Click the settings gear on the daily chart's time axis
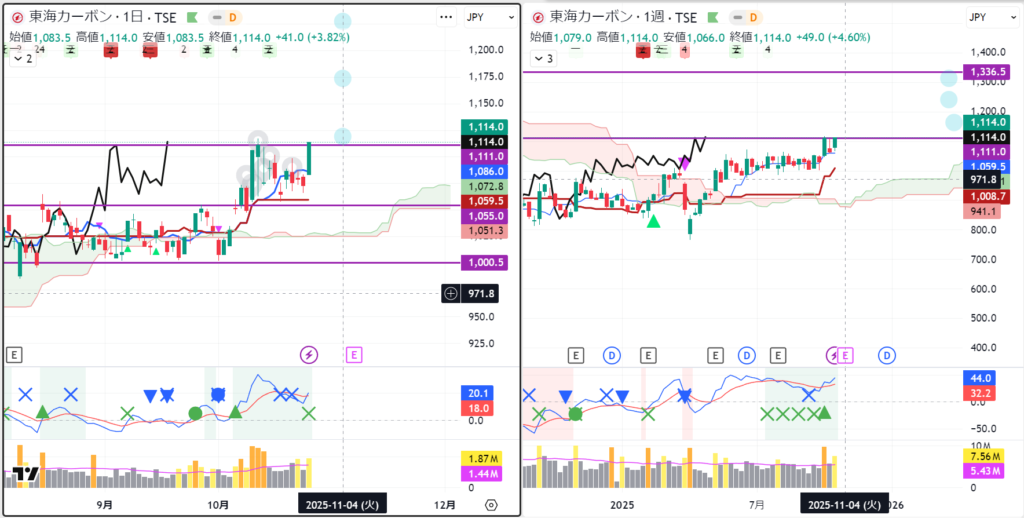Viewport: 1024px width, 518px height. point(491,504)
